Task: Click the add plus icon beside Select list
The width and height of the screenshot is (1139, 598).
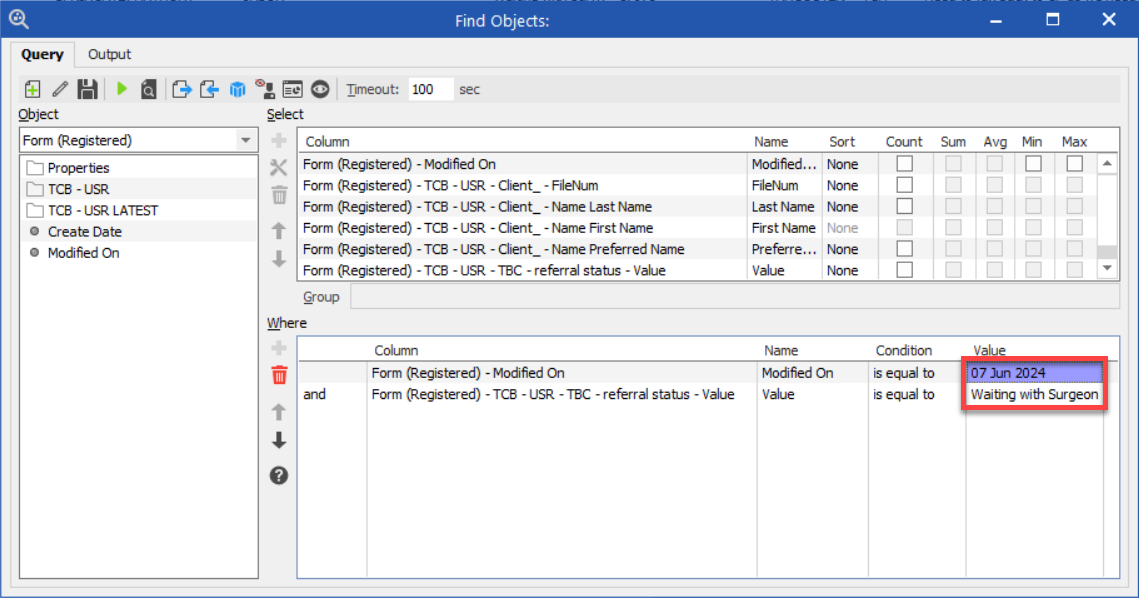Action: [279, 140]
